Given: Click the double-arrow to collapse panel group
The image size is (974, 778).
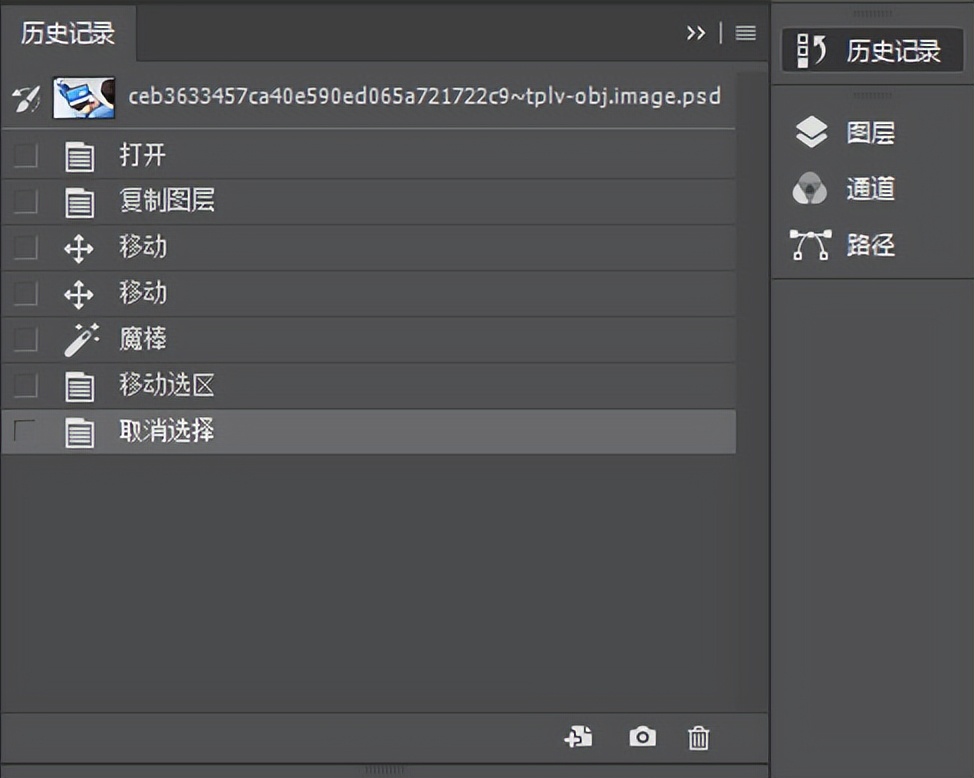Looking at the screenshot, I should point(697,32).
